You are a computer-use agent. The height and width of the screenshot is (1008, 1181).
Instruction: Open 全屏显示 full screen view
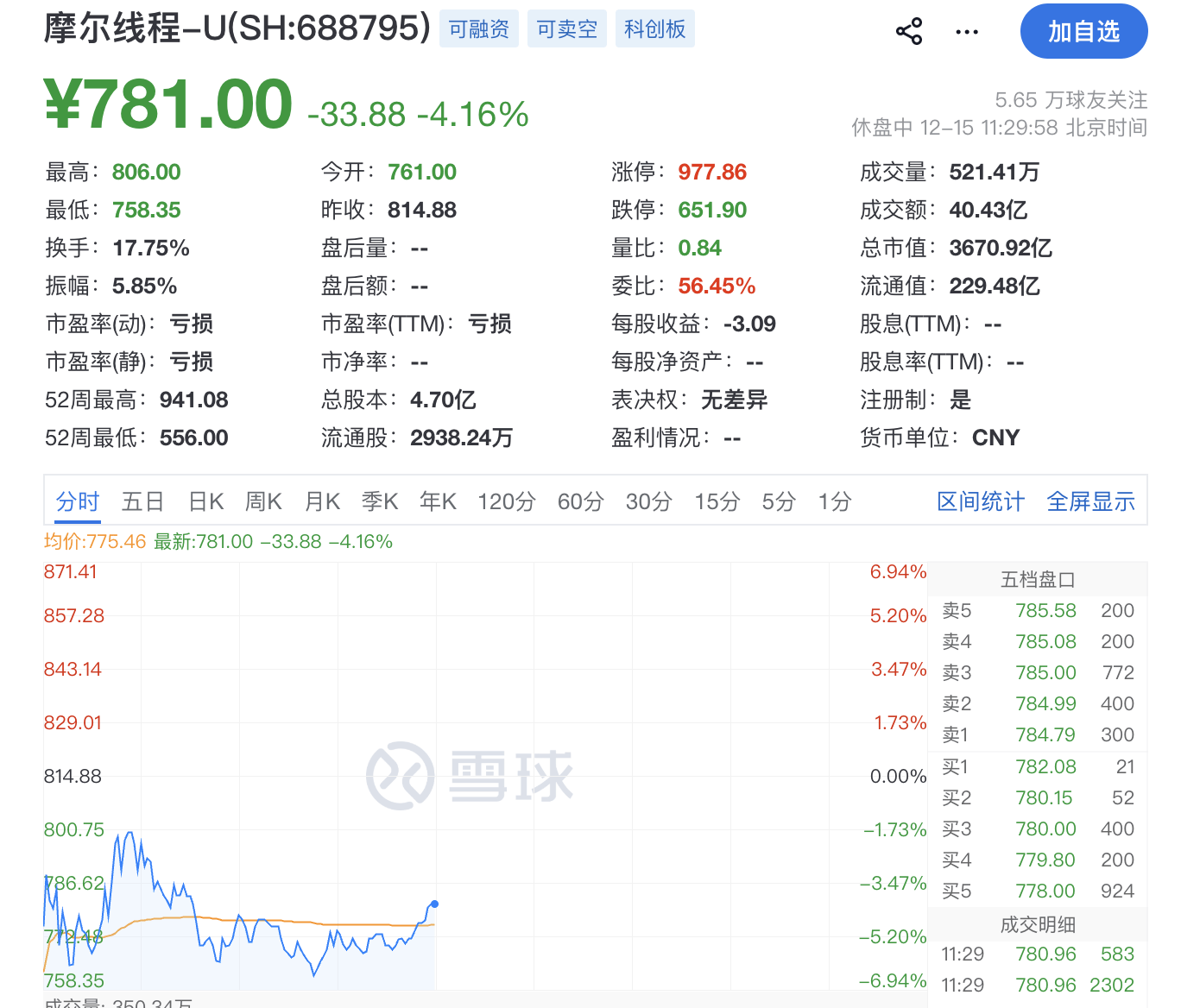(x=1090, y=501)
